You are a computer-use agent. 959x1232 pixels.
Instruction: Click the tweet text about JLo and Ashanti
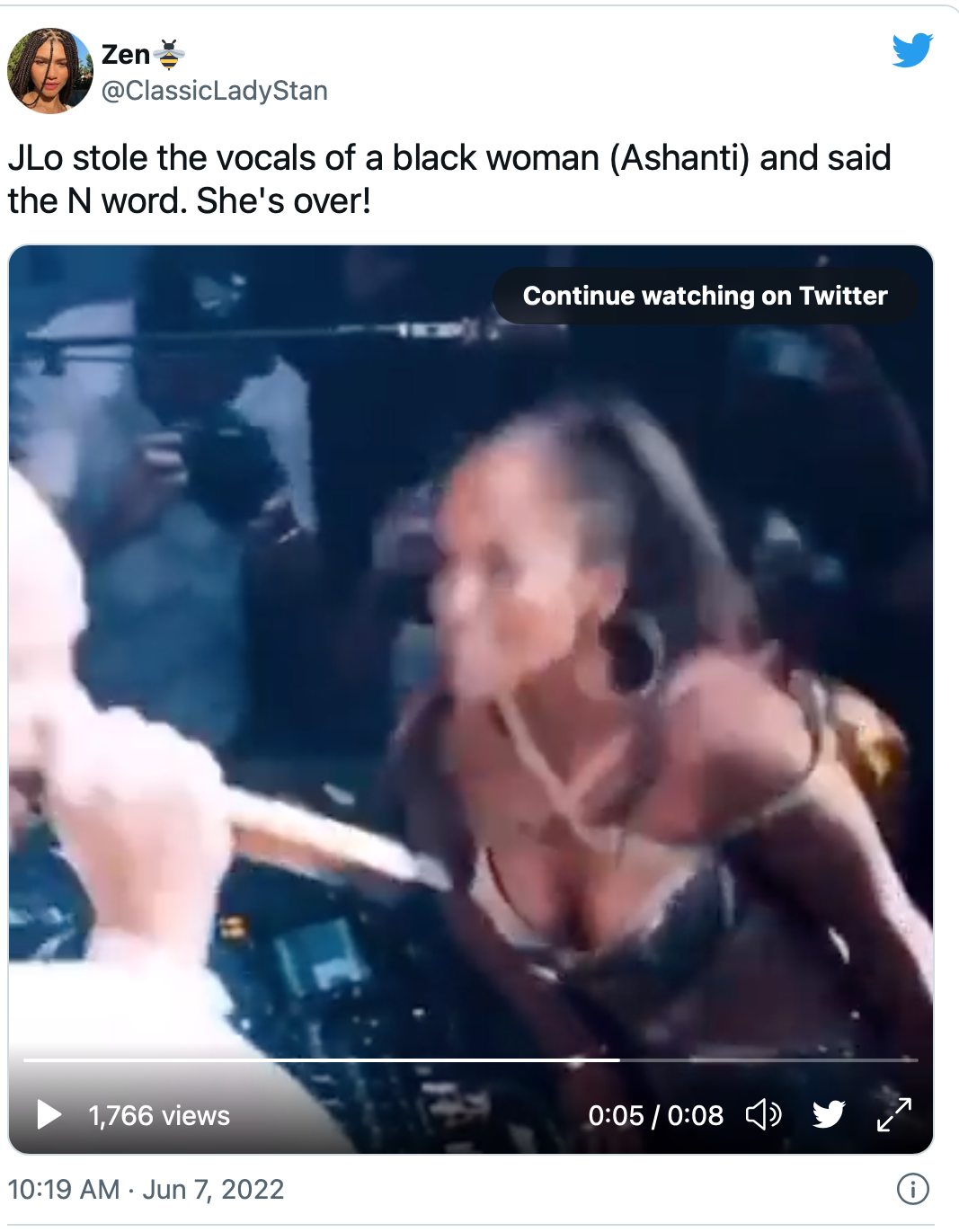click(449, 179)
